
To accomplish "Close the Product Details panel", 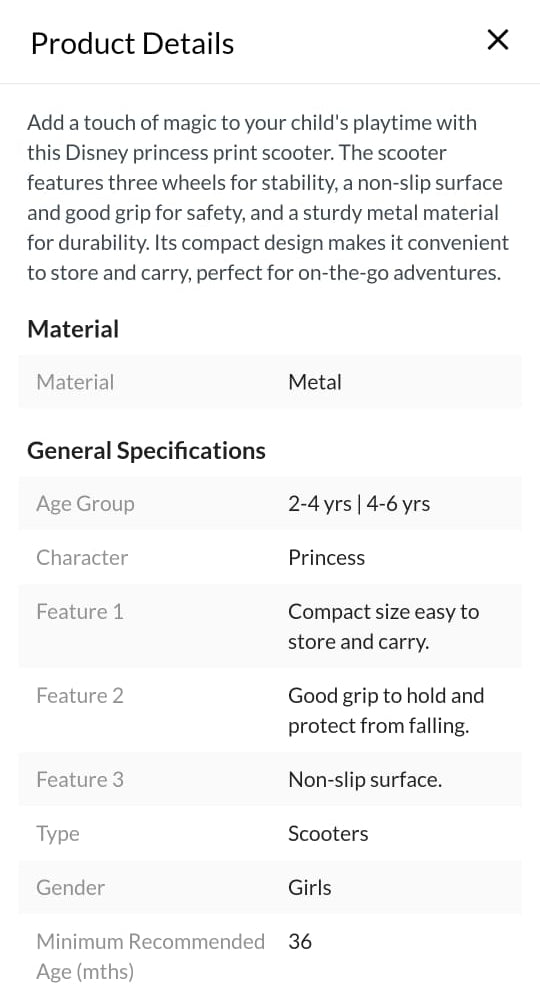I will (x=497, y=40).
